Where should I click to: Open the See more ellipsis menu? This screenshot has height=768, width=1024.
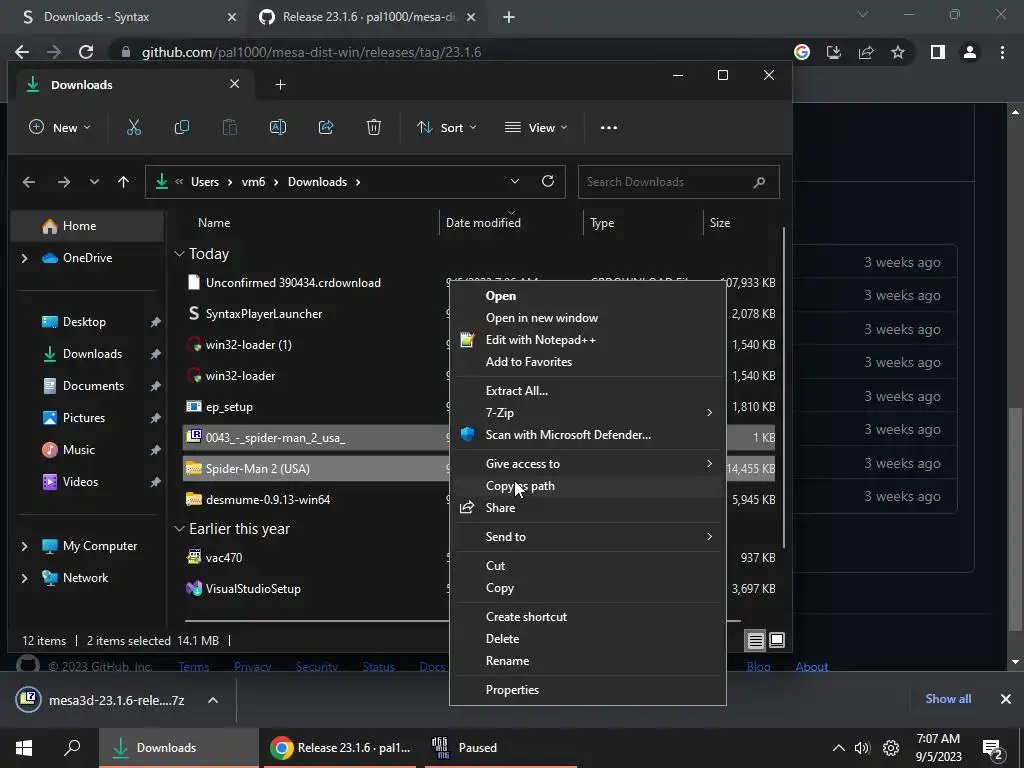click(609, 127)
